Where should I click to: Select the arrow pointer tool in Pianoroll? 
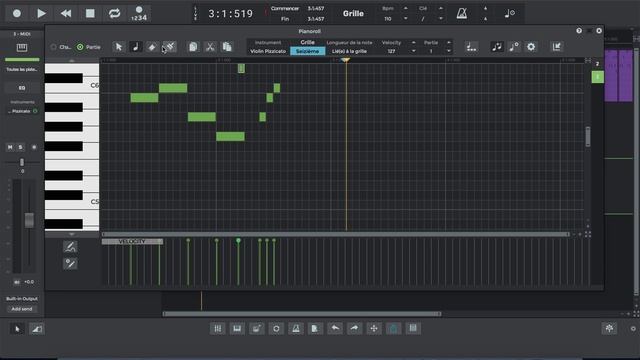point(118,47)
